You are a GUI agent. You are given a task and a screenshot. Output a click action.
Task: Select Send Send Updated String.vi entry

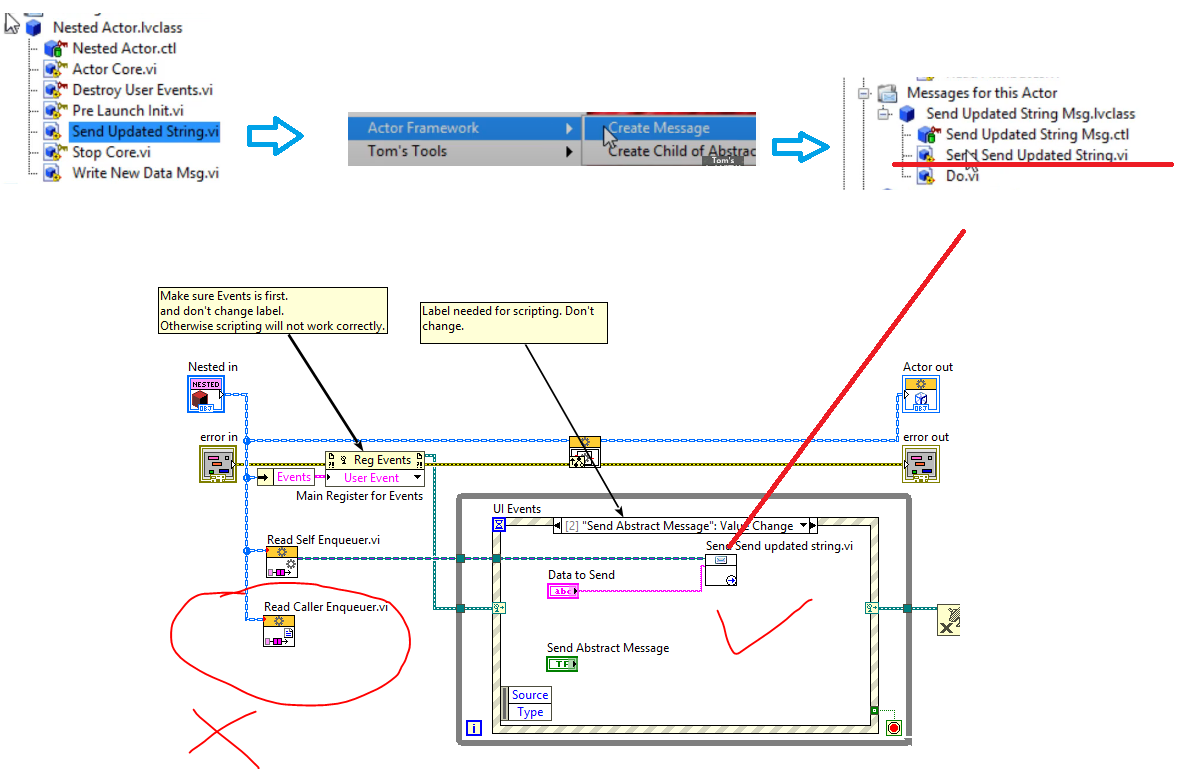pyautogui.click(x=1036, y=155)
